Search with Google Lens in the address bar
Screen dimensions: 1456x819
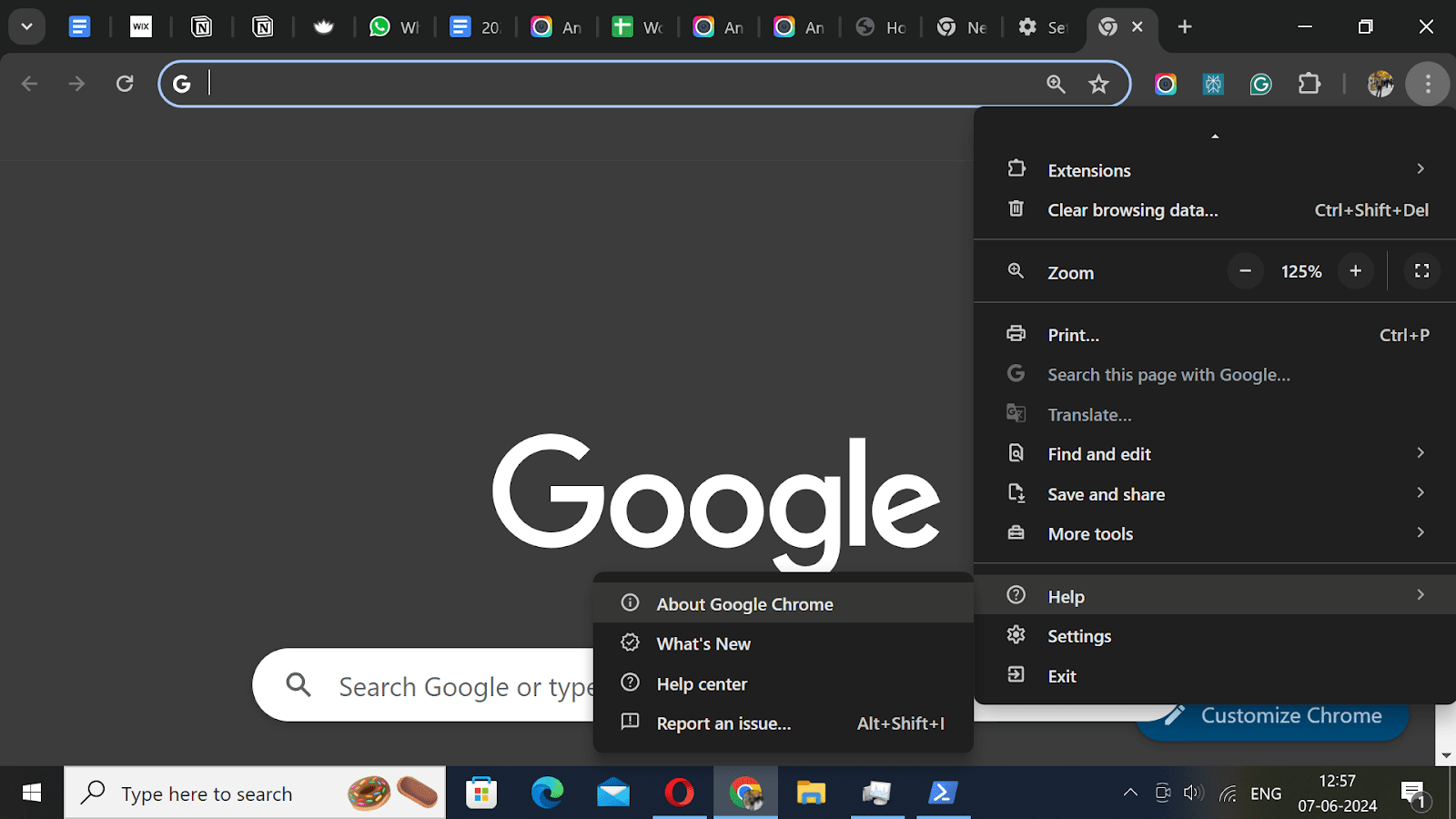point(1055,83)
